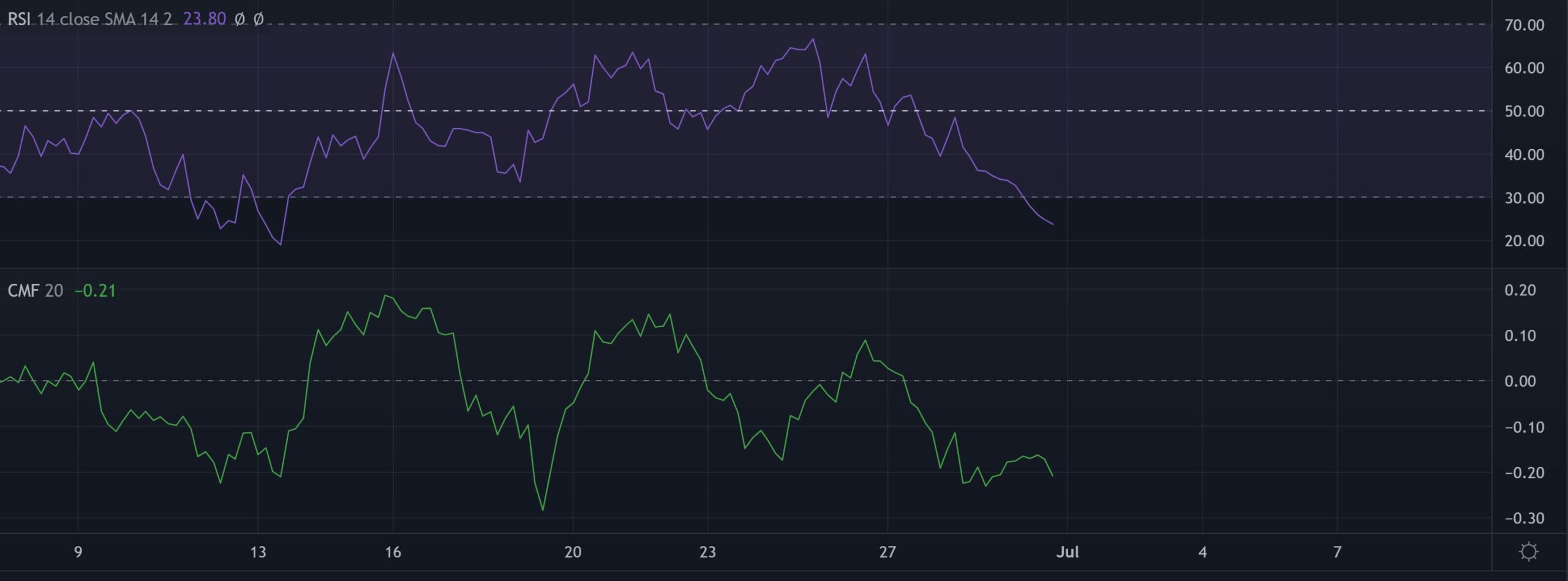Image resolution: width=1568 pixels, height=581 pixels.
Task: Select date 13 on the time axis
Action: point(258,552)
